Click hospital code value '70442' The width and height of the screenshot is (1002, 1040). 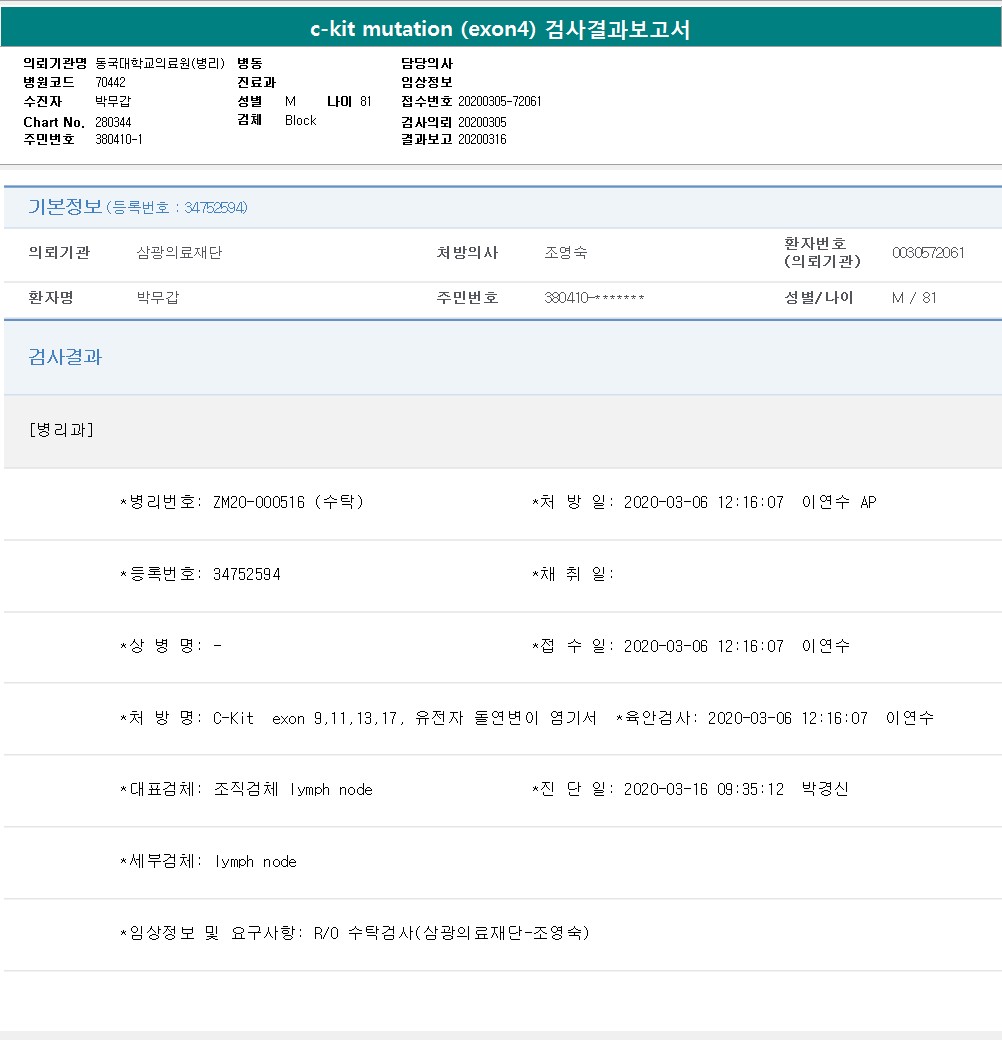[x=110, y=82]
